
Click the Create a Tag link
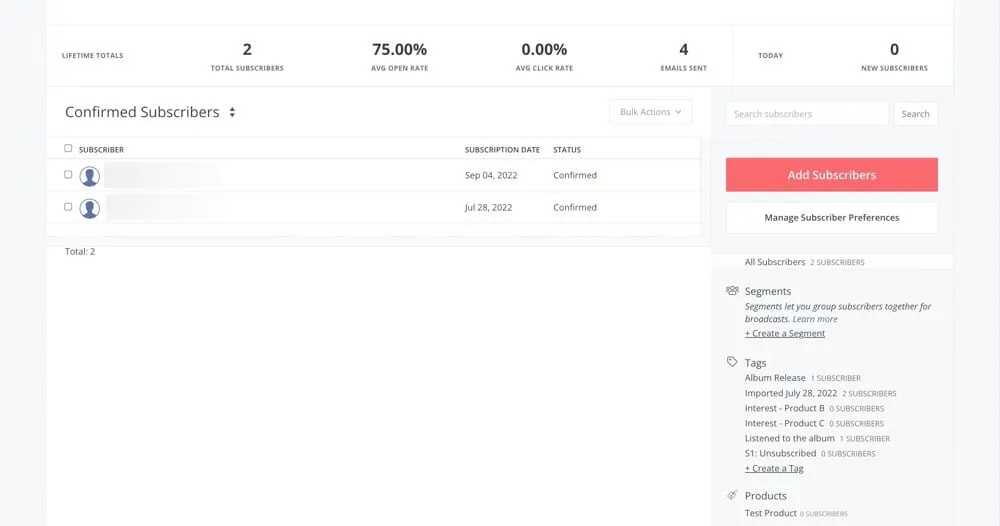(774, 468)
